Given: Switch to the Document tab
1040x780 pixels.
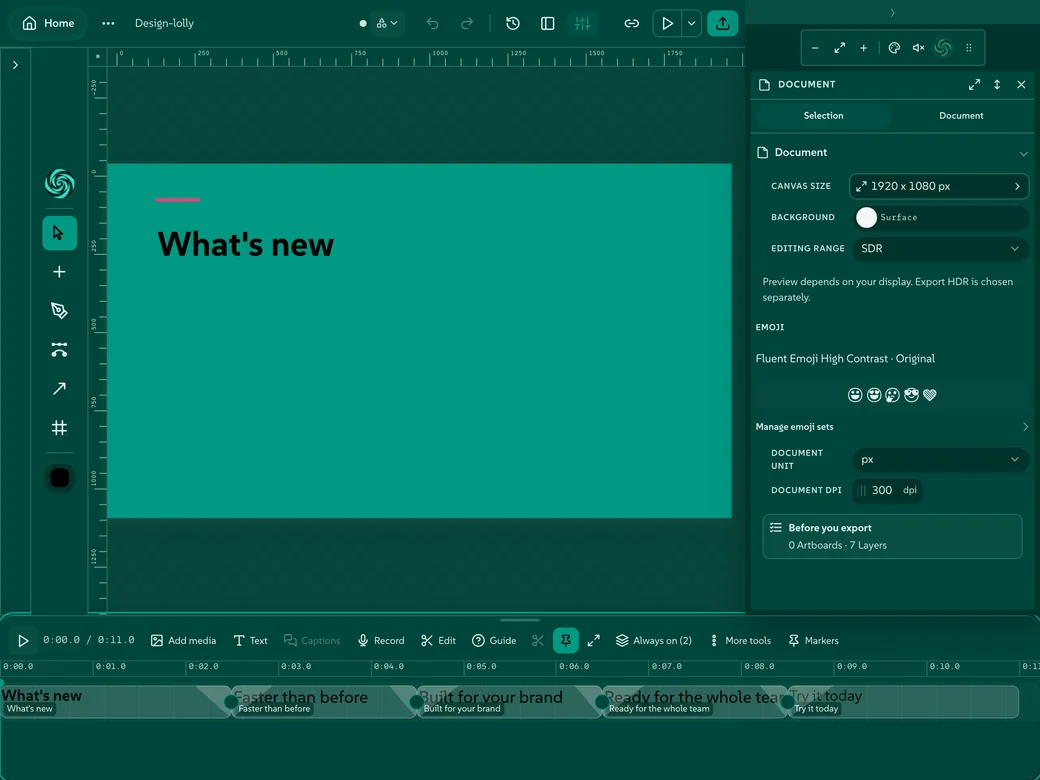Looking at the screenshot, I should [x=961, y=115].
